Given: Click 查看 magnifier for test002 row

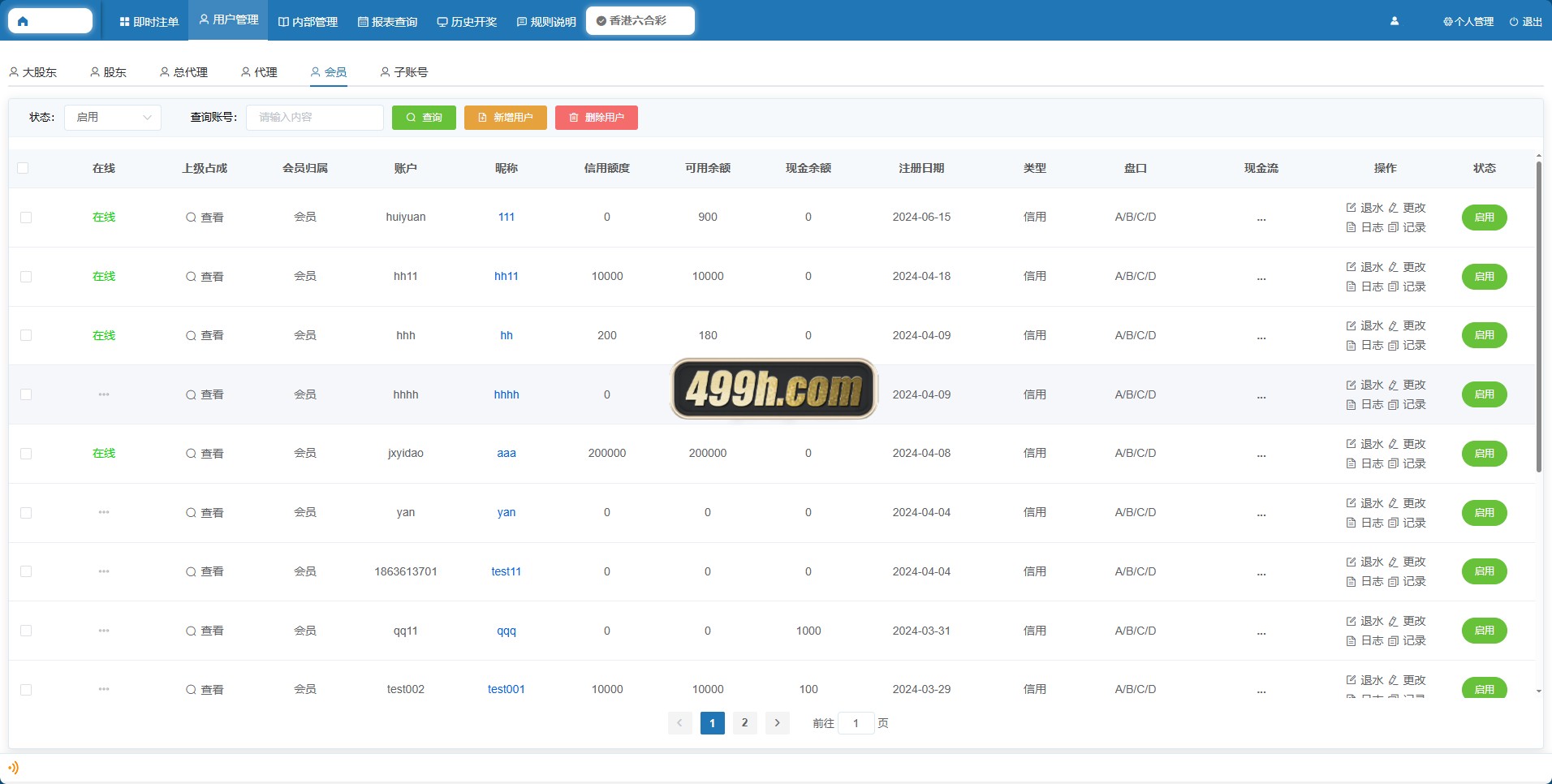Looking at the screenshot, I should [191, 690].
